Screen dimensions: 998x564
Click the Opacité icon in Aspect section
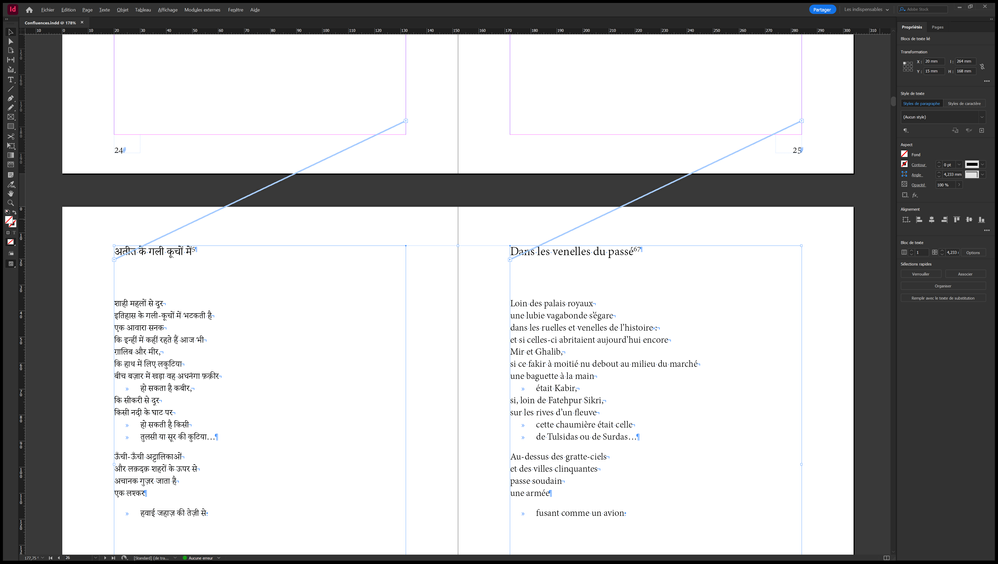904,185
